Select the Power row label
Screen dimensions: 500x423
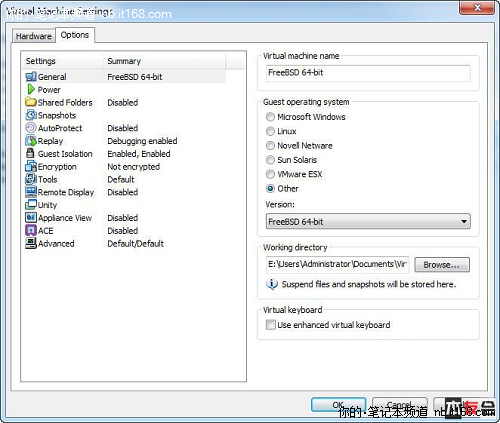click(49, 90)
